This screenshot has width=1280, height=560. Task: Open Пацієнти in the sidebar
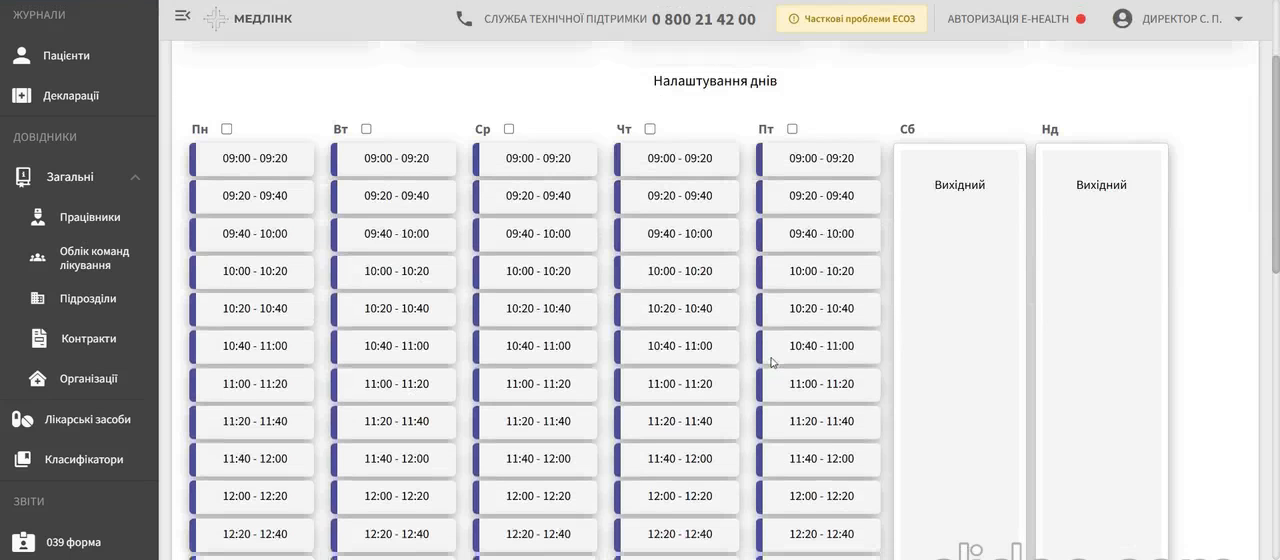[66, 56]
